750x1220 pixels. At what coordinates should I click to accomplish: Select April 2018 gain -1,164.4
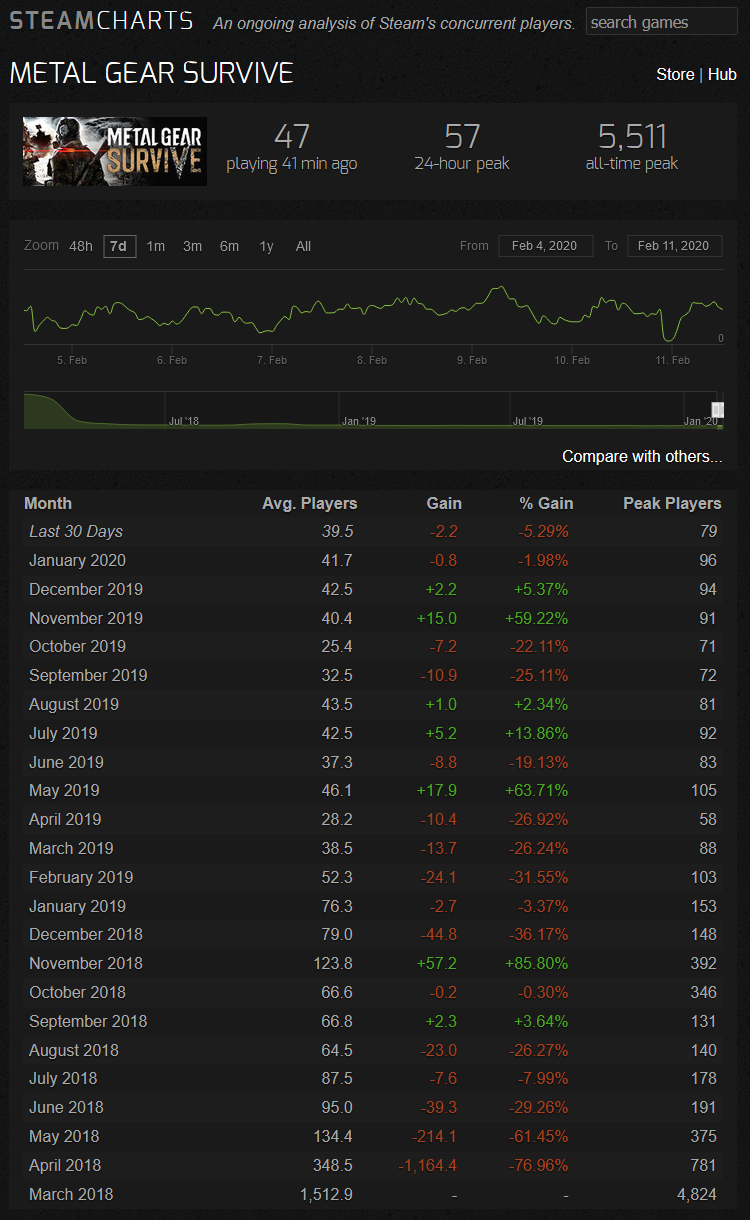(427, 1165)
